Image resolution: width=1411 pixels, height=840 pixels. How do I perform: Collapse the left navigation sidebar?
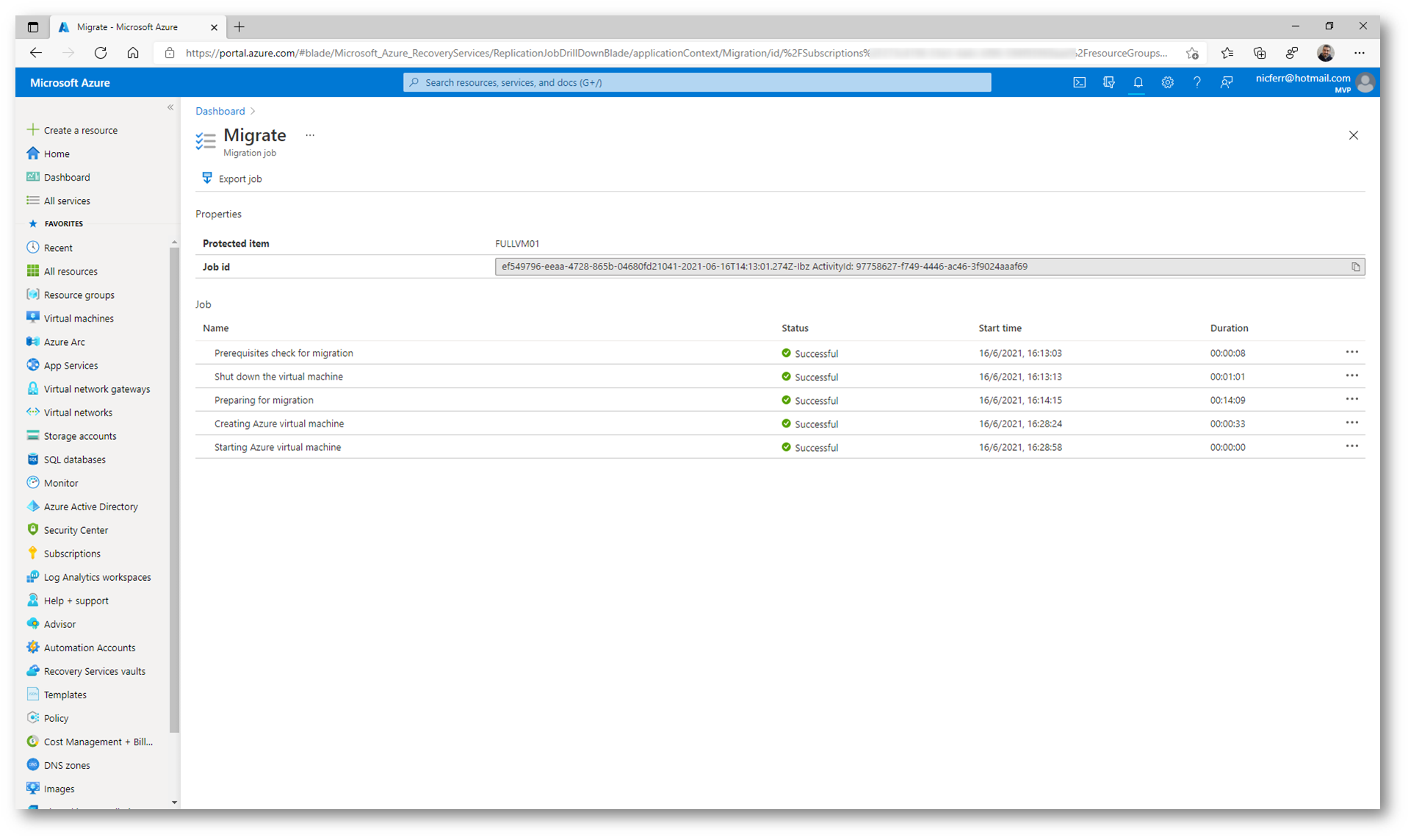coord(170,108)
